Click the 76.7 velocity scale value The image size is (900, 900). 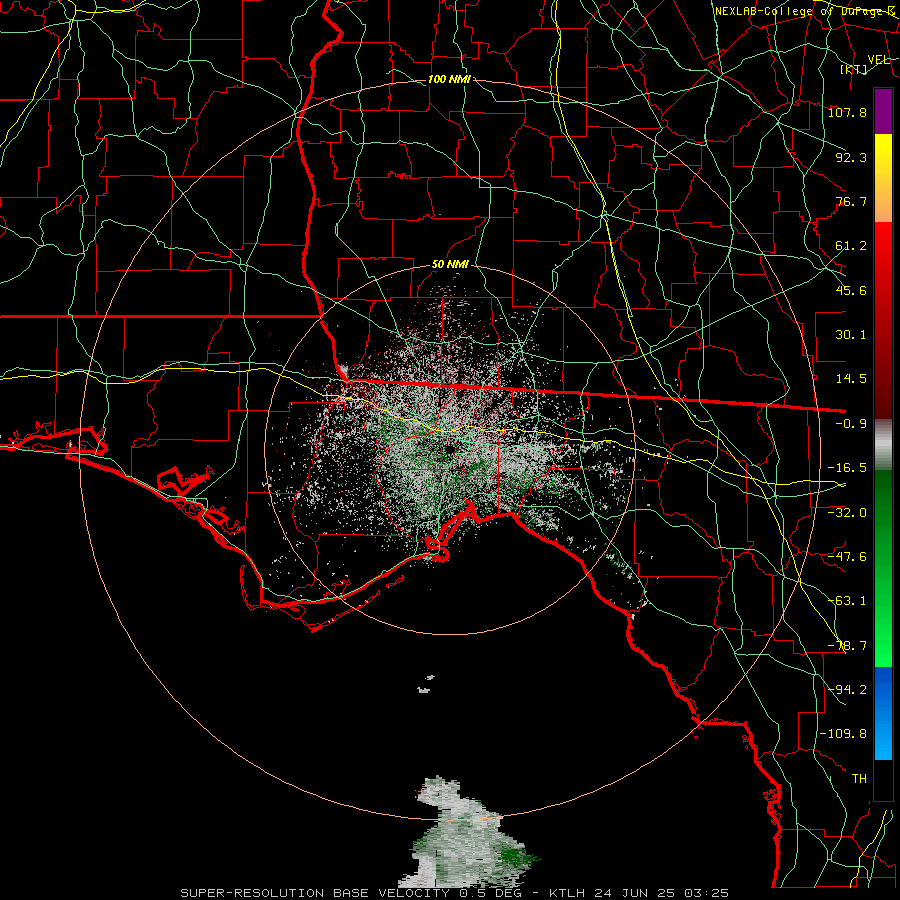(851, 201)
